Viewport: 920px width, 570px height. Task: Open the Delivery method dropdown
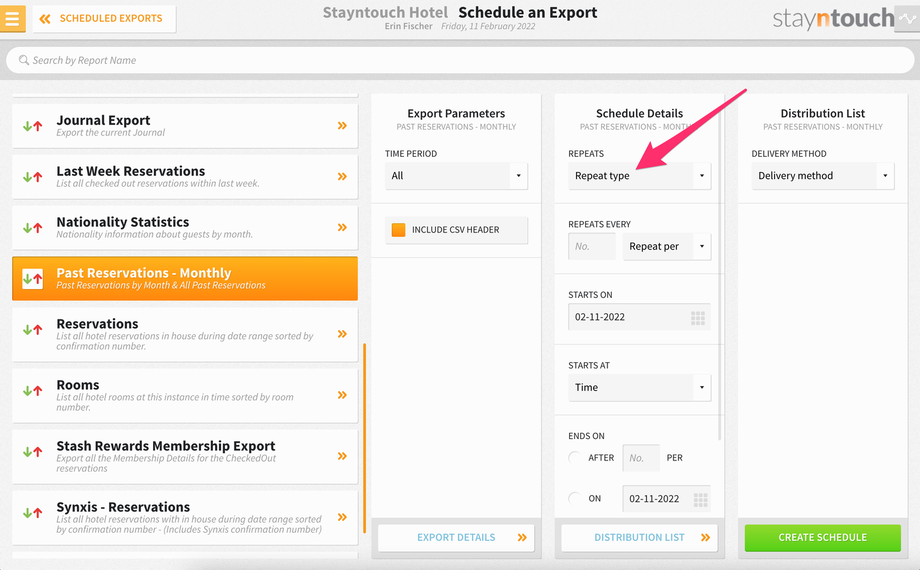[x=823, y=176]
